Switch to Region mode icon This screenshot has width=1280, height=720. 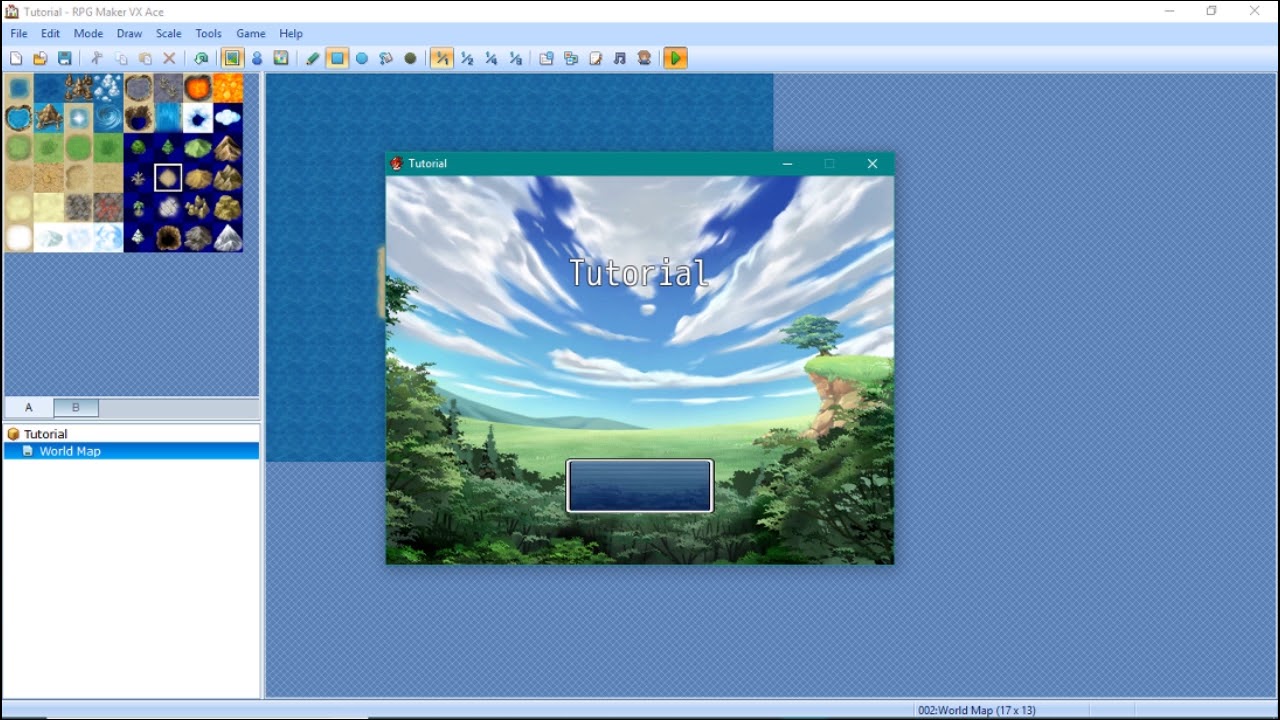(x=281, y=59)
